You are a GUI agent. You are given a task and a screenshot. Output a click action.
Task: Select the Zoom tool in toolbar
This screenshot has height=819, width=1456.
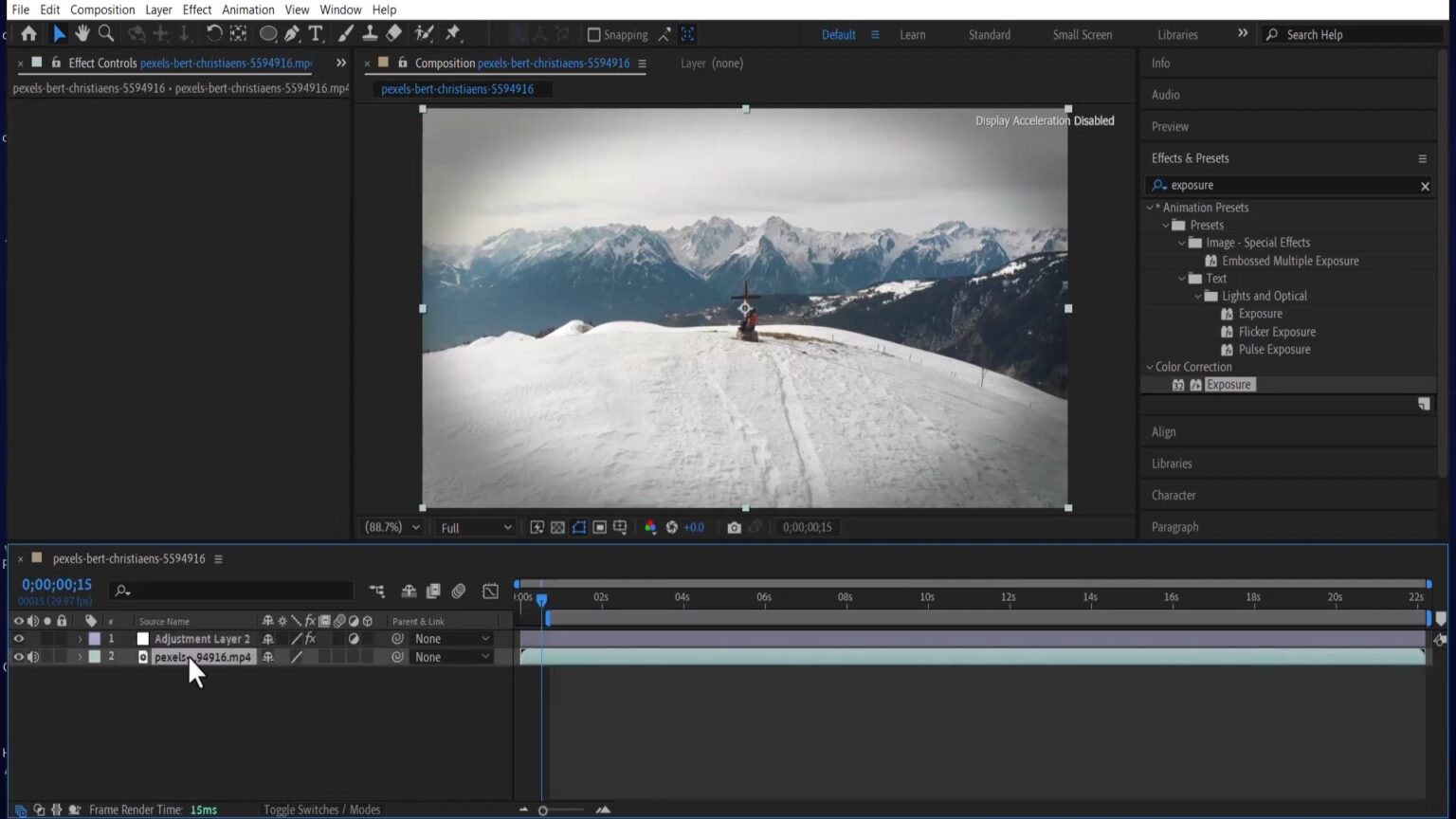click(106, 34)
